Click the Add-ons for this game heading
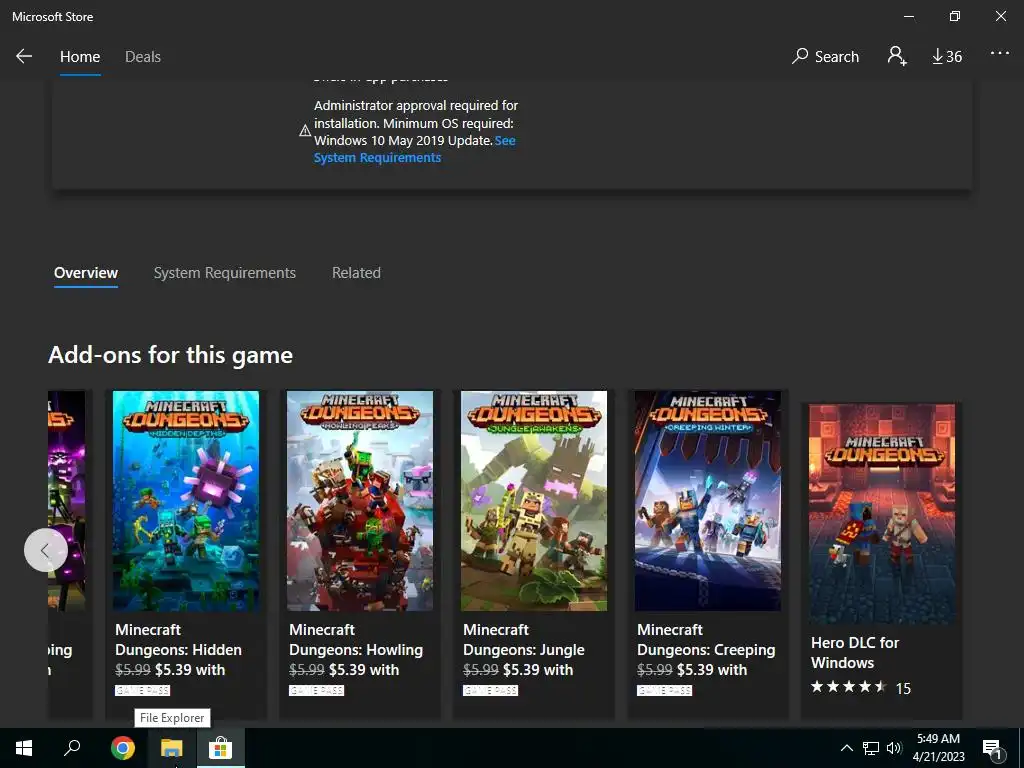Screen dimensions: 1024x768 170,355
